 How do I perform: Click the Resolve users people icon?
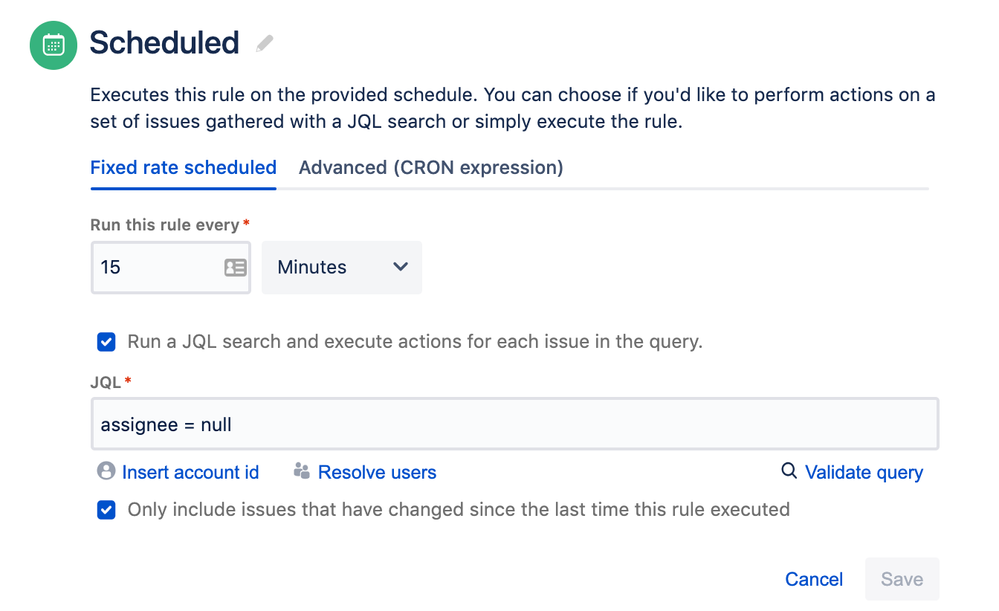[301, 471]
